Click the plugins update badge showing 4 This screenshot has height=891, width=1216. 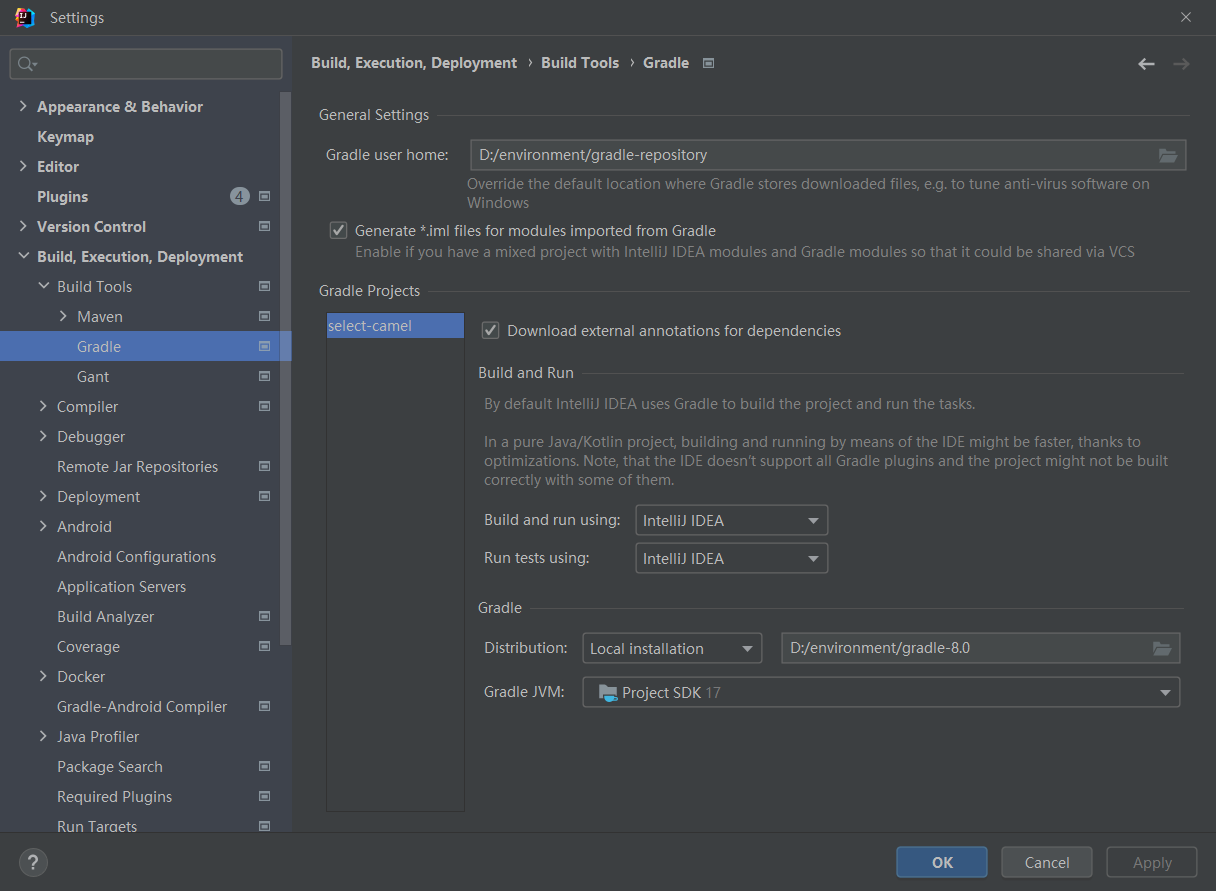click(239, 196)
